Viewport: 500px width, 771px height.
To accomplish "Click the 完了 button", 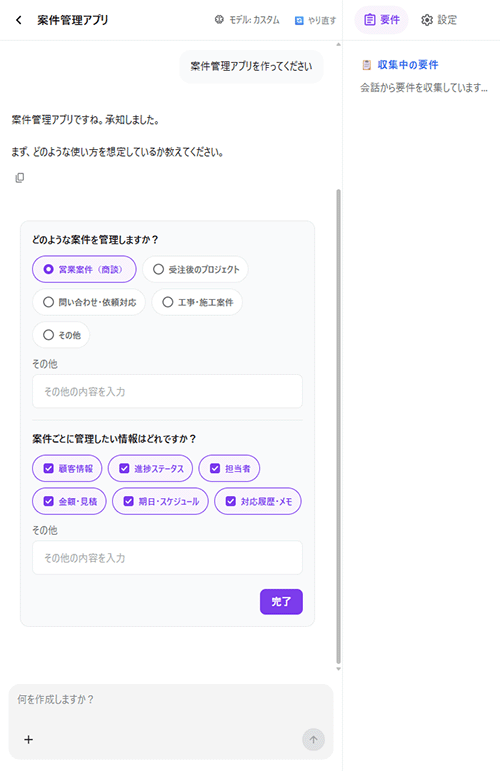I will tap(281, 601).
